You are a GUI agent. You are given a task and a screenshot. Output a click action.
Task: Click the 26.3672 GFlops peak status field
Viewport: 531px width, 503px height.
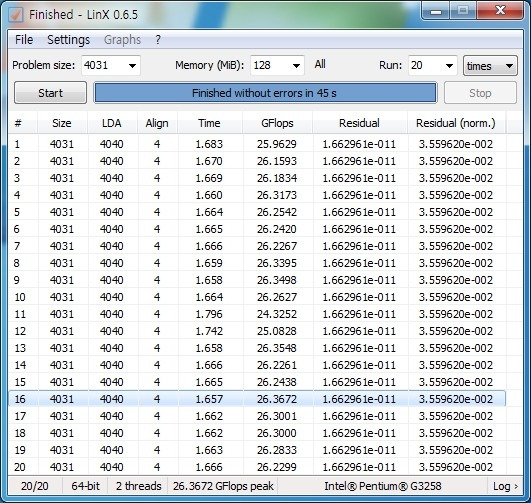tap(223, 486)
